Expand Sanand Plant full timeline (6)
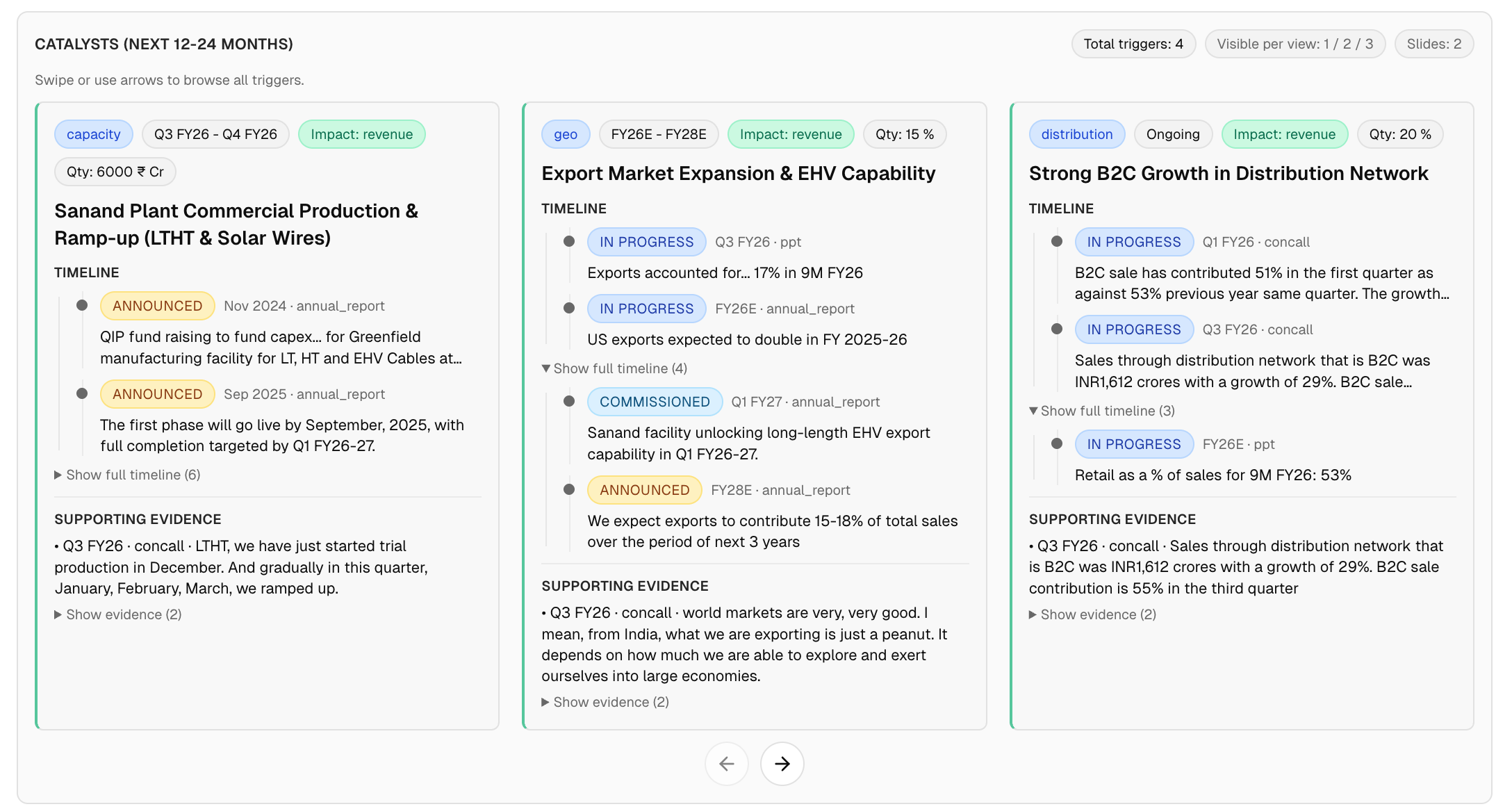Viewport: 1512px width, 809px height. click(127, 475)
